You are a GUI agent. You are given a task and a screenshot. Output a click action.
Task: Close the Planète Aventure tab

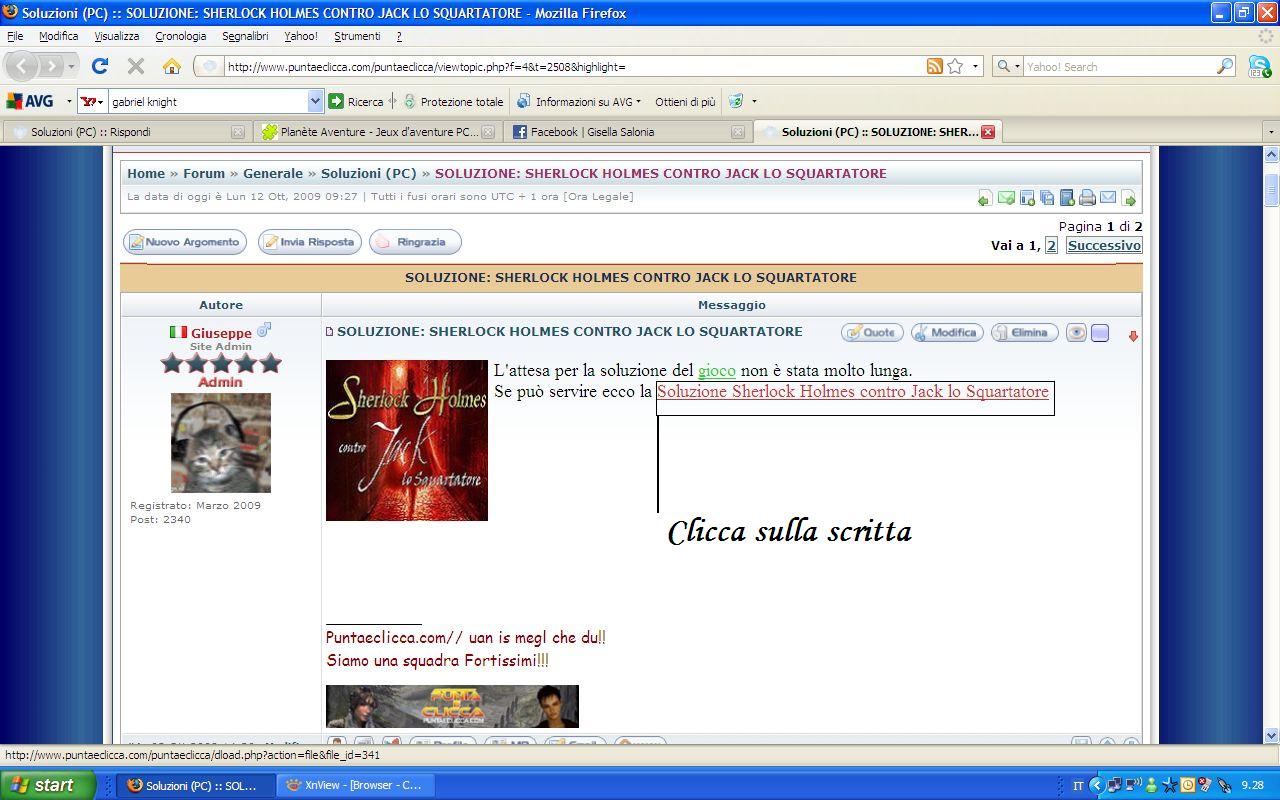[x=487, y=132]
